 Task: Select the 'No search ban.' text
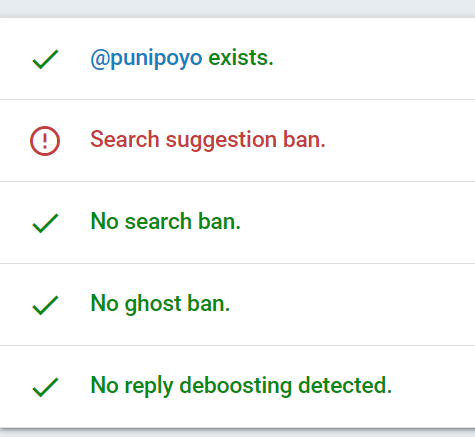(x=166, y=221)
